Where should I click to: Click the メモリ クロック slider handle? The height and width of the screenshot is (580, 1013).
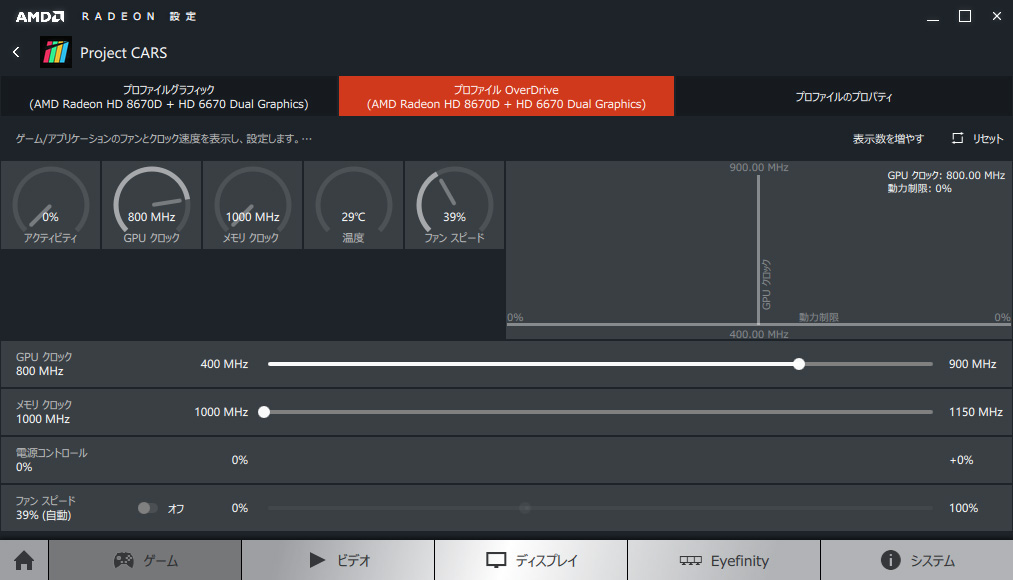pyautogui.click(x=264, y=412)
